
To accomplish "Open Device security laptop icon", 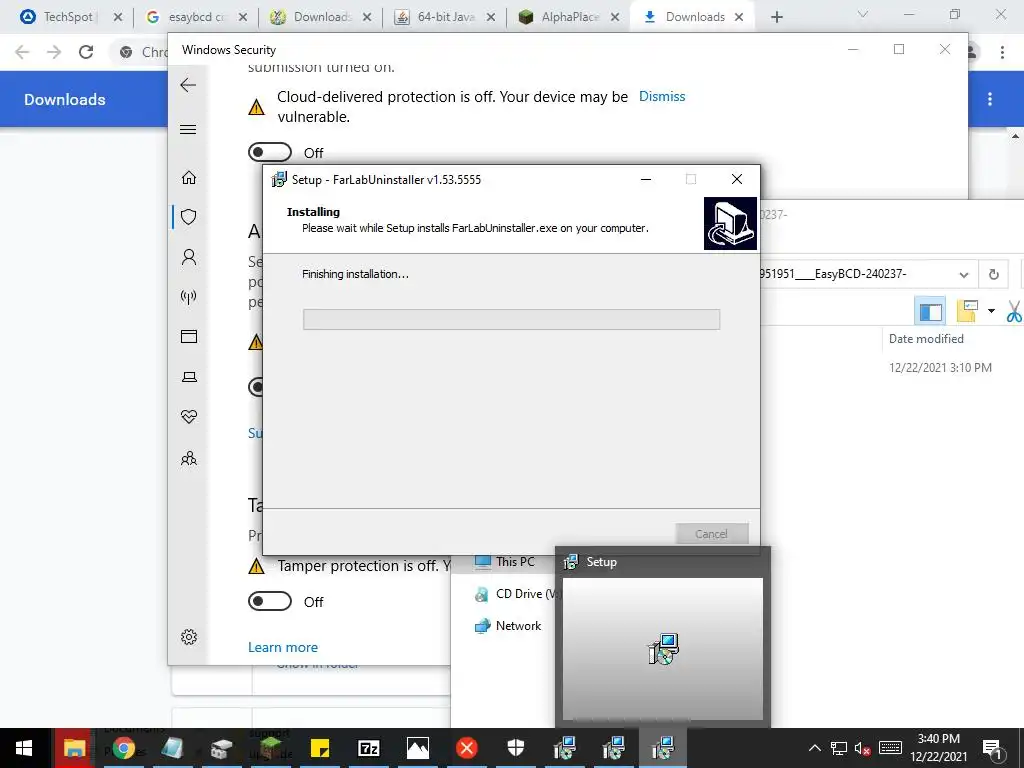I will pos(189,377).
